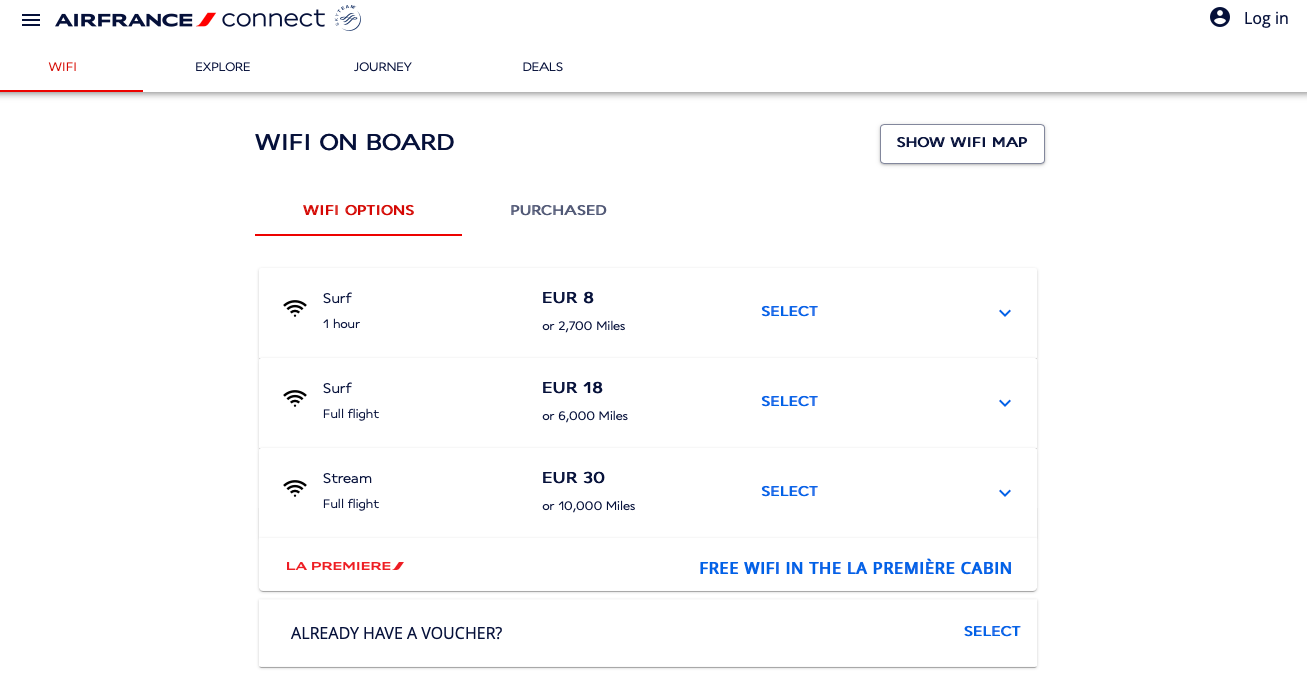The width and height of the screenshot is (1307, 680).
Task: Switch to the Purchased tab
Action: pyautogui.click(x=558, y=210)
